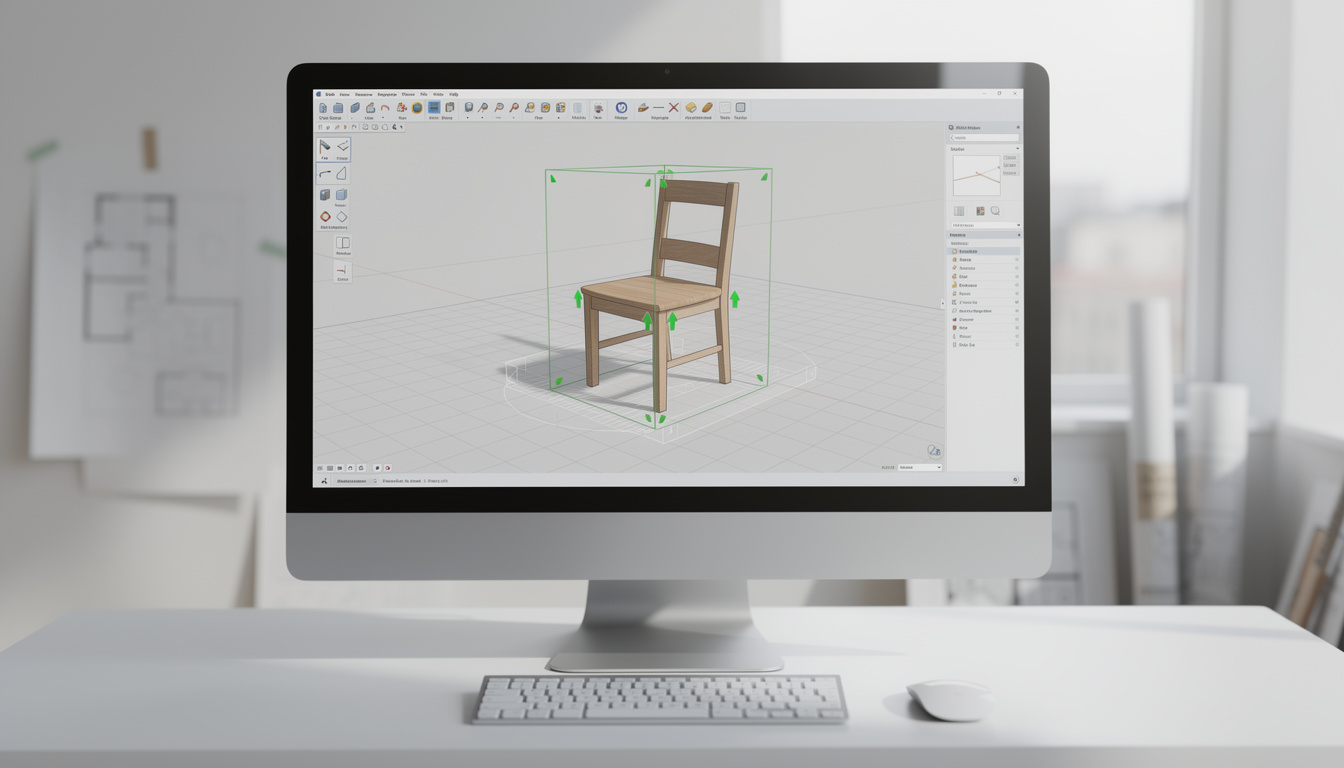Click the search icon at the status bar's right end
The height and width of the screenshot is (768, 1344).
coord(1015,480)
